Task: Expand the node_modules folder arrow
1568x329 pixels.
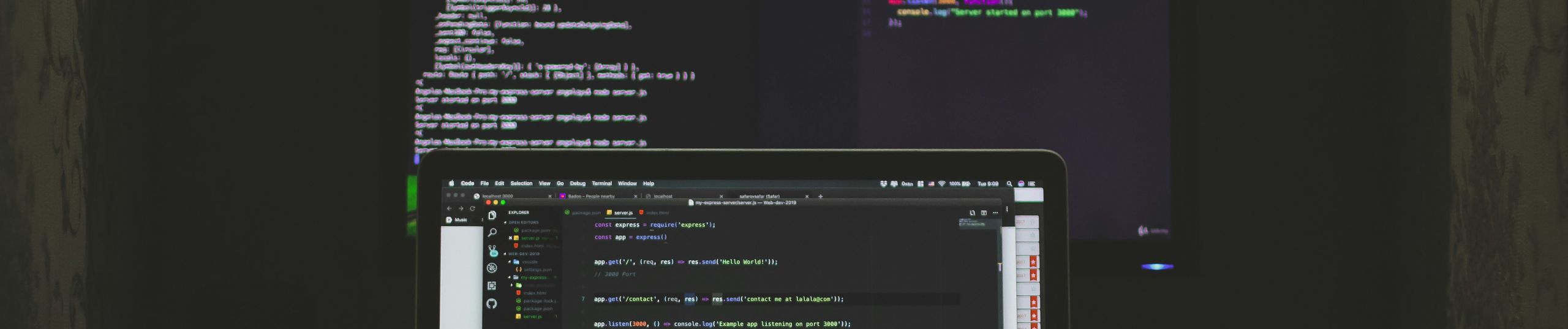Action: (x=512, y=285)
